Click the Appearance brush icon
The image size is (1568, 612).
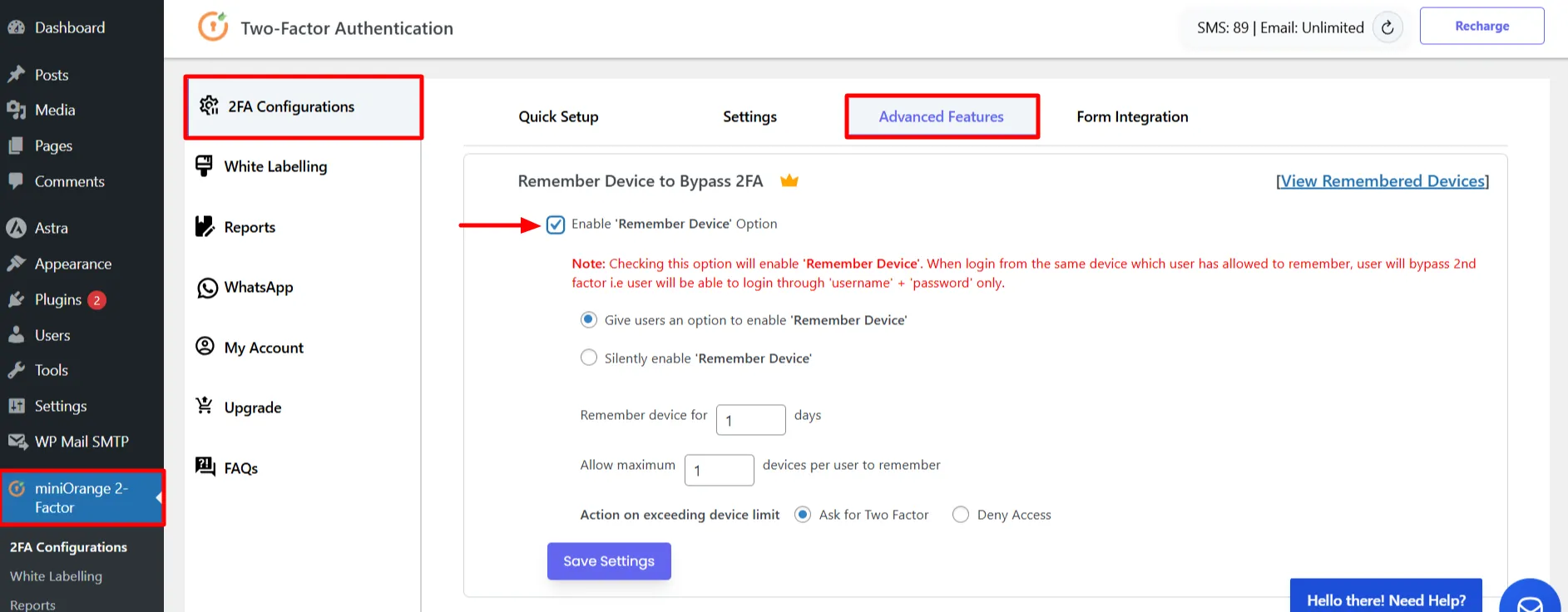[x=16, y=264]
